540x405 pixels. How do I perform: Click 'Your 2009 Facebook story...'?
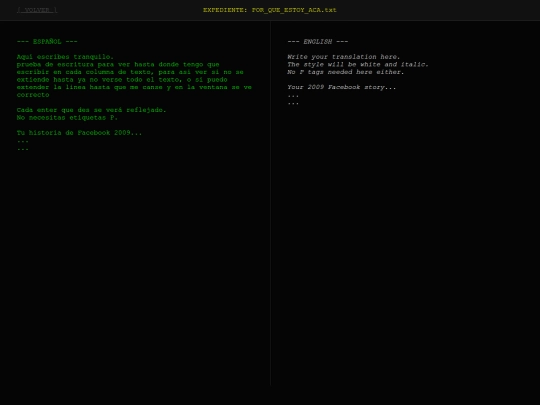coord(342,87)
